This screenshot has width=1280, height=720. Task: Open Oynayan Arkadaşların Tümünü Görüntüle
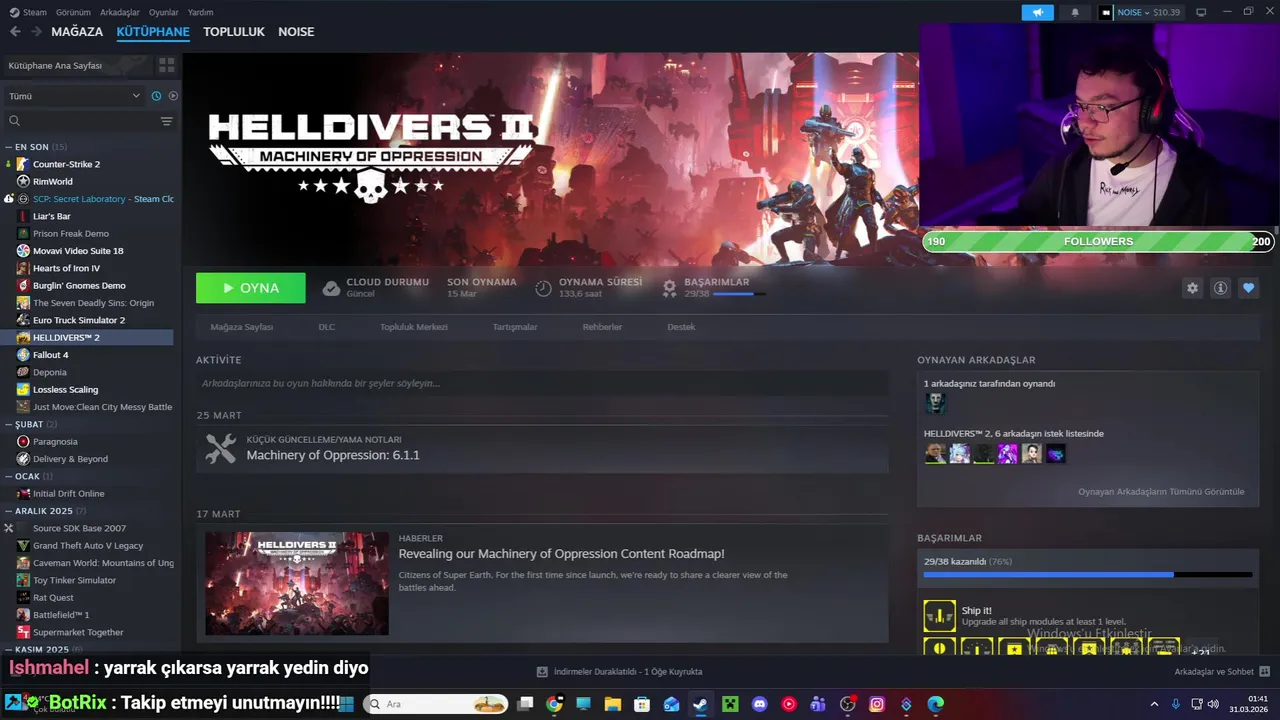pyautogui.click(x=1161, y=492)
